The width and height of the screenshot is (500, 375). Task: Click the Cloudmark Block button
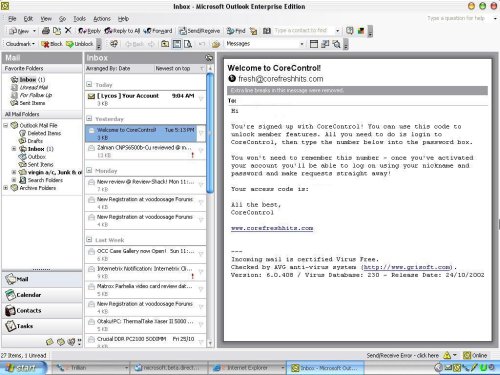(x=52, y=44)
